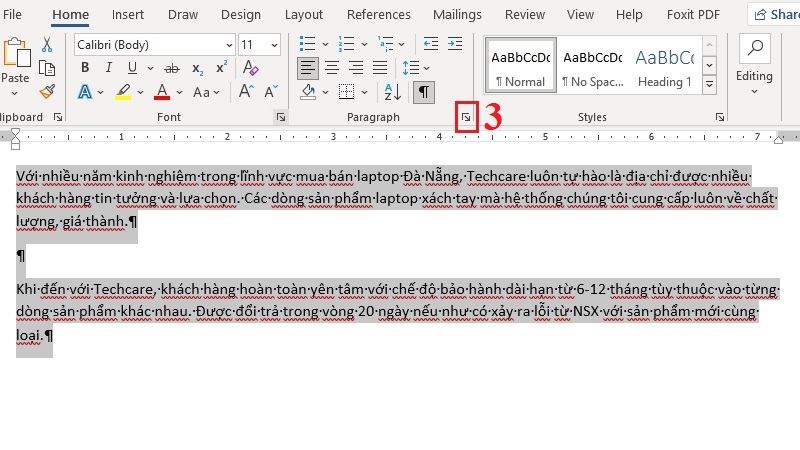Switch to the References tab
Screen dimensions: 800x450
pos(379,14)
